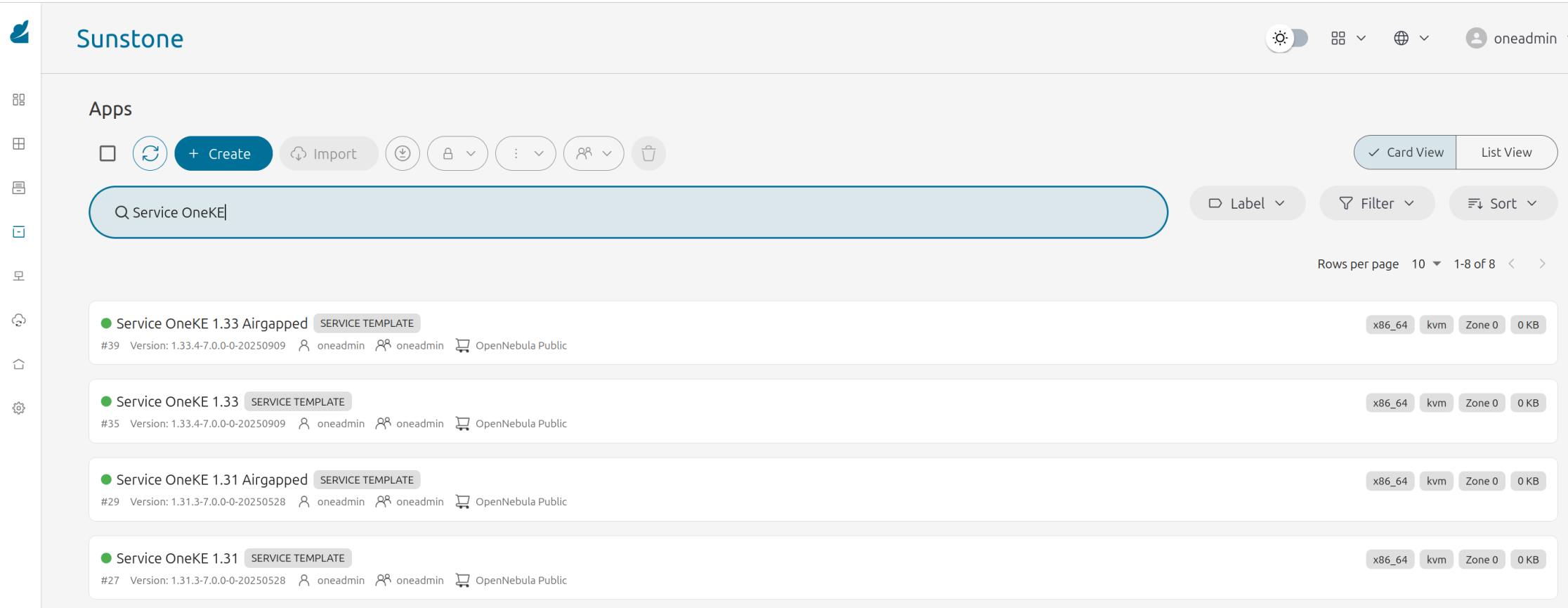This screenshot has height=608, width=1568.
Task: Click kvm tag on Service OneKE 1.33 row
Action: pyautogui.click(x=1436, y=403)
